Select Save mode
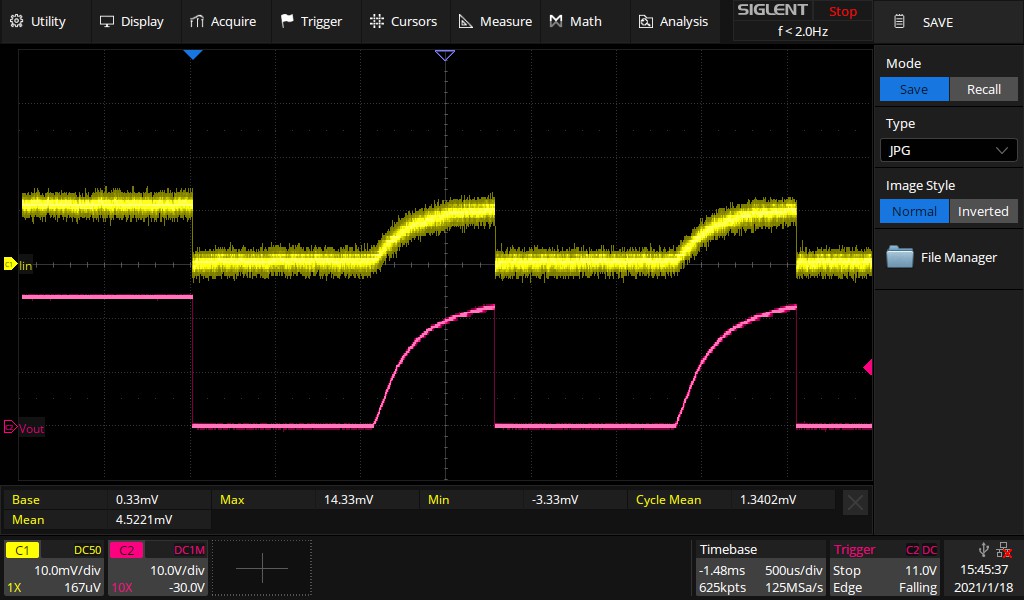The width and height of the screenshot is (1024, 600). (914, 89)
